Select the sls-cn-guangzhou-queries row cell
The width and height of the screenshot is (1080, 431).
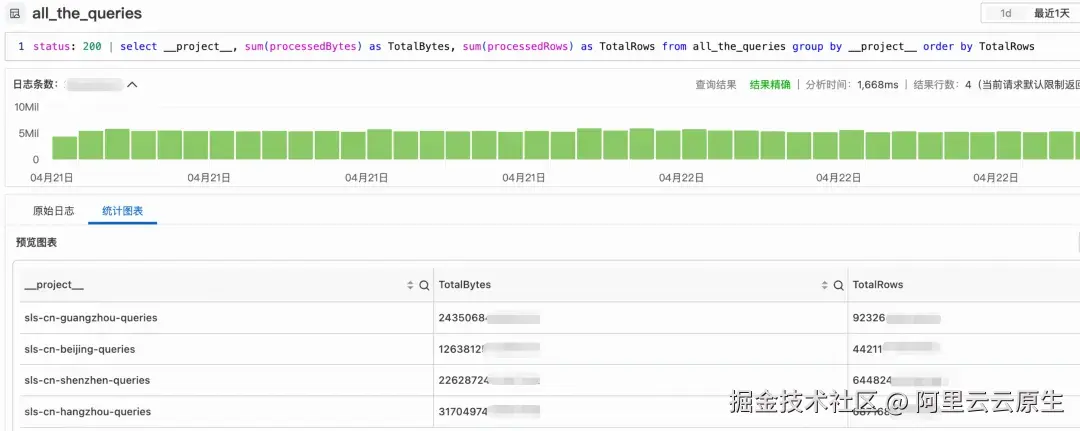90,318
